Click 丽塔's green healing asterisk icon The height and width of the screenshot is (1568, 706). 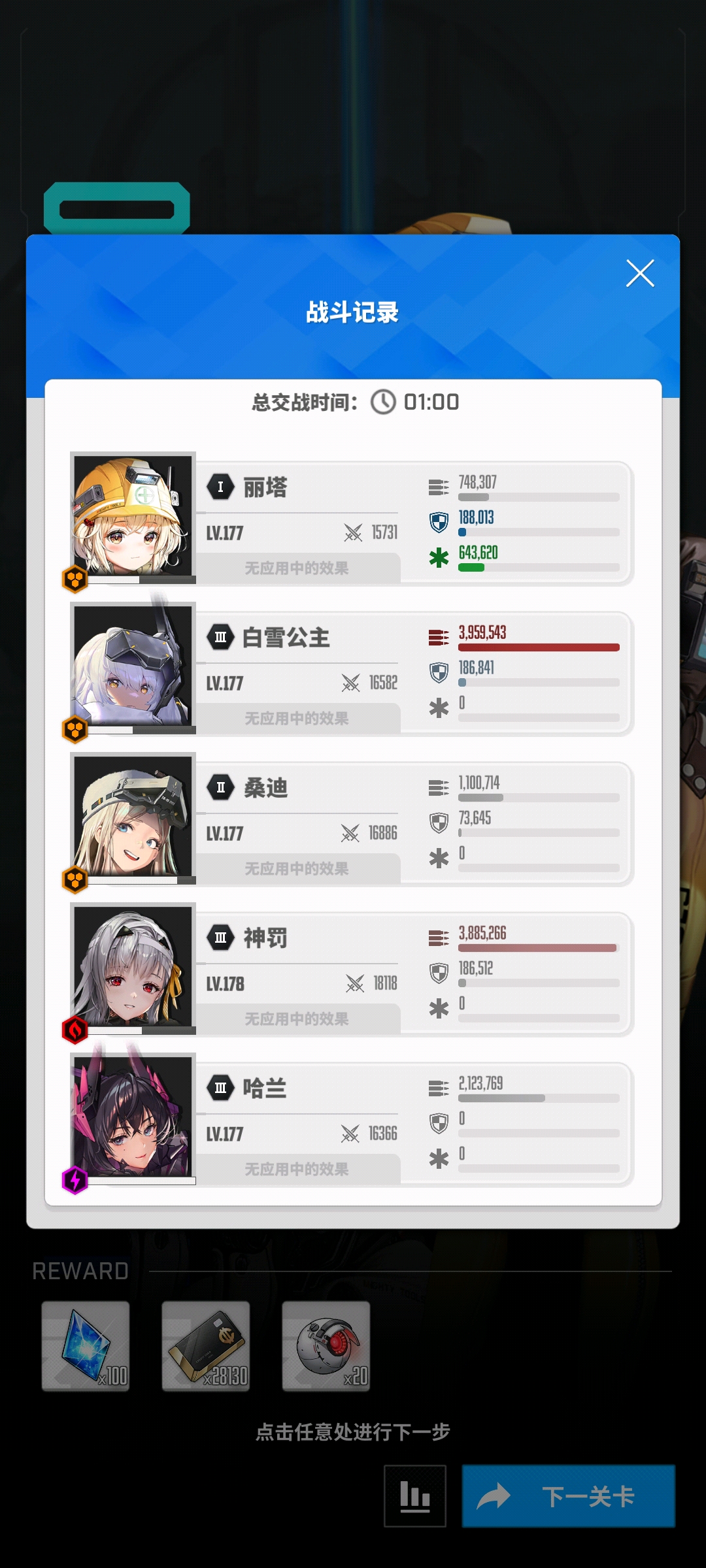pyautogui.click(x=439, y=557)
